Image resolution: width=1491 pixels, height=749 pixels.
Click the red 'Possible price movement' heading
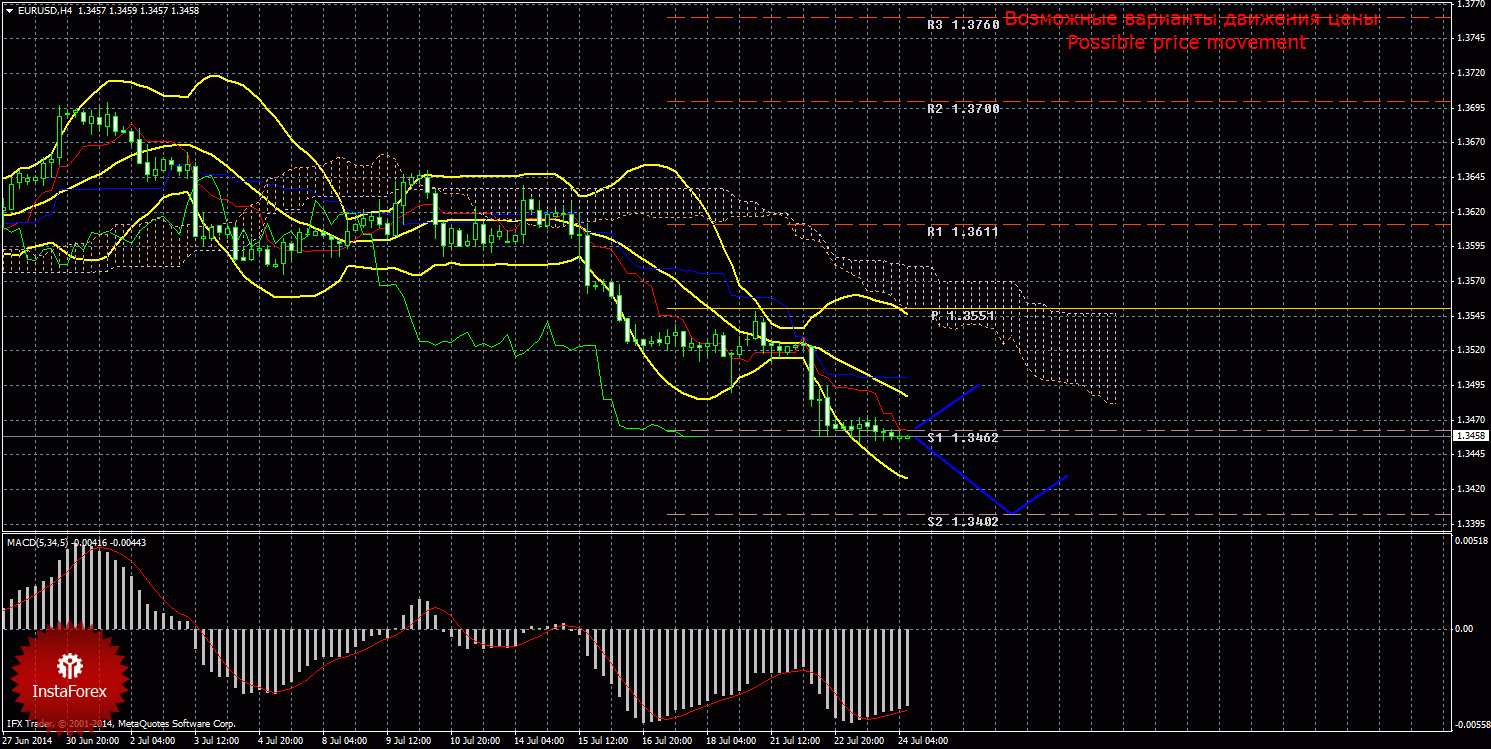pyautogui.click(x=1186, y=43)
